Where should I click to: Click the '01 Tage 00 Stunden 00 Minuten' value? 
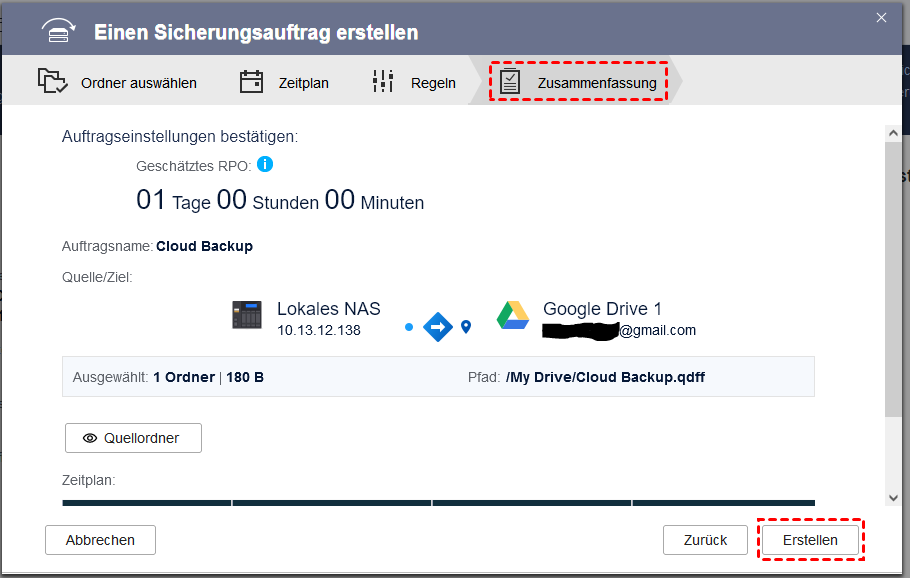pyautogui.click(x=280, y=200)
